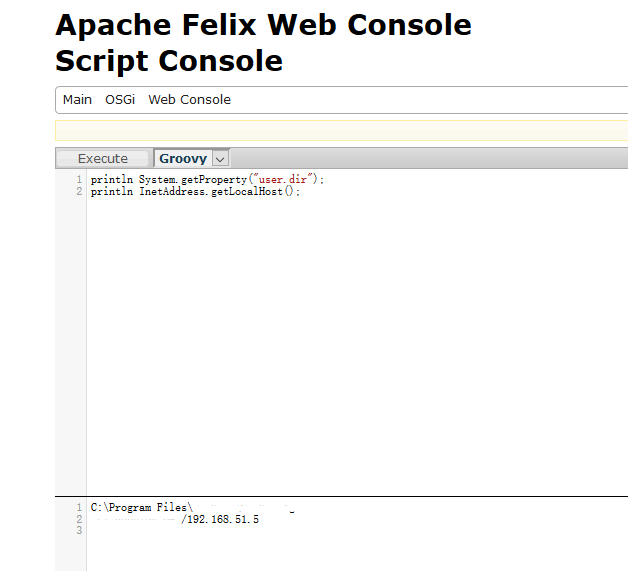Screen dimensions: 628x571
Task: Click the Execute button
Action: click(x=103, y=158)
